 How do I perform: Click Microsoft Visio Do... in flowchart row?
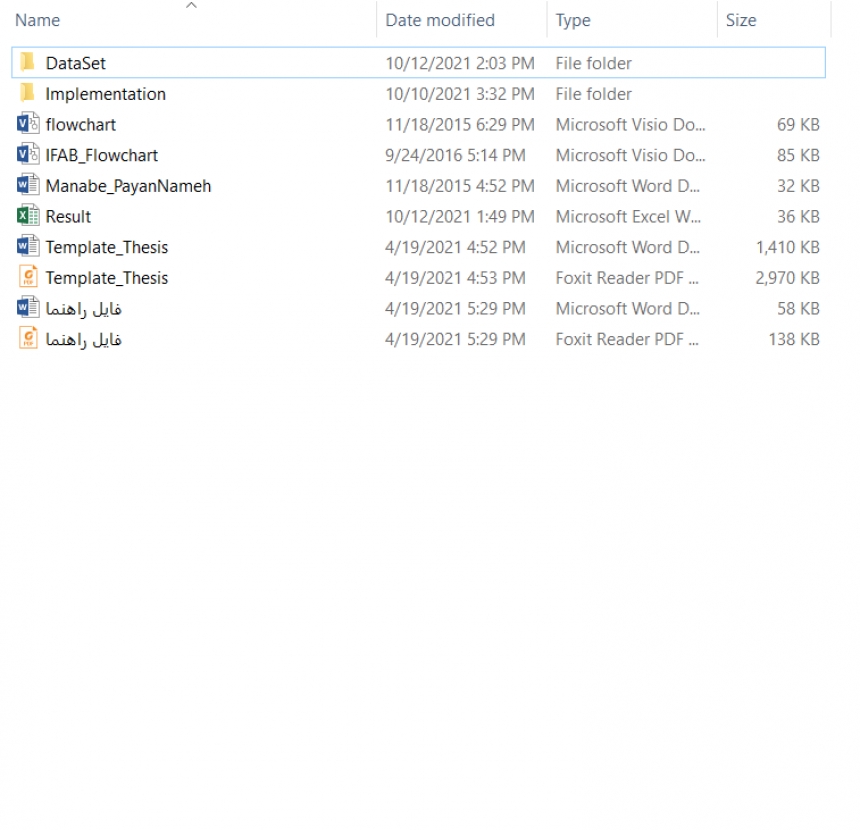click(x=630, y=125)
